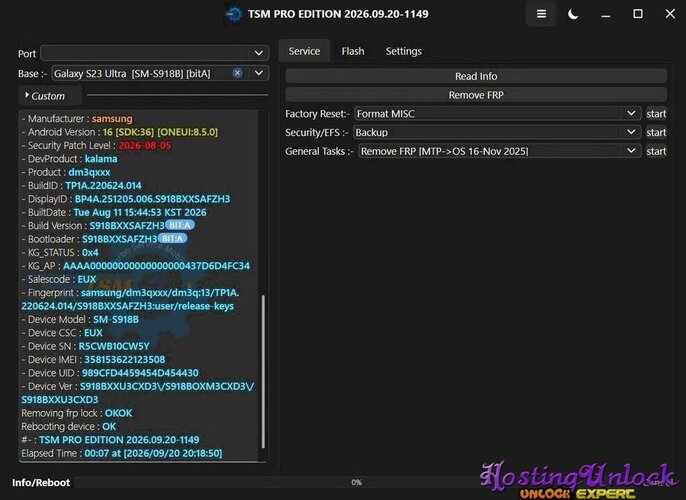Open the hamburger menu in title bar

click(x=541, y=14)
